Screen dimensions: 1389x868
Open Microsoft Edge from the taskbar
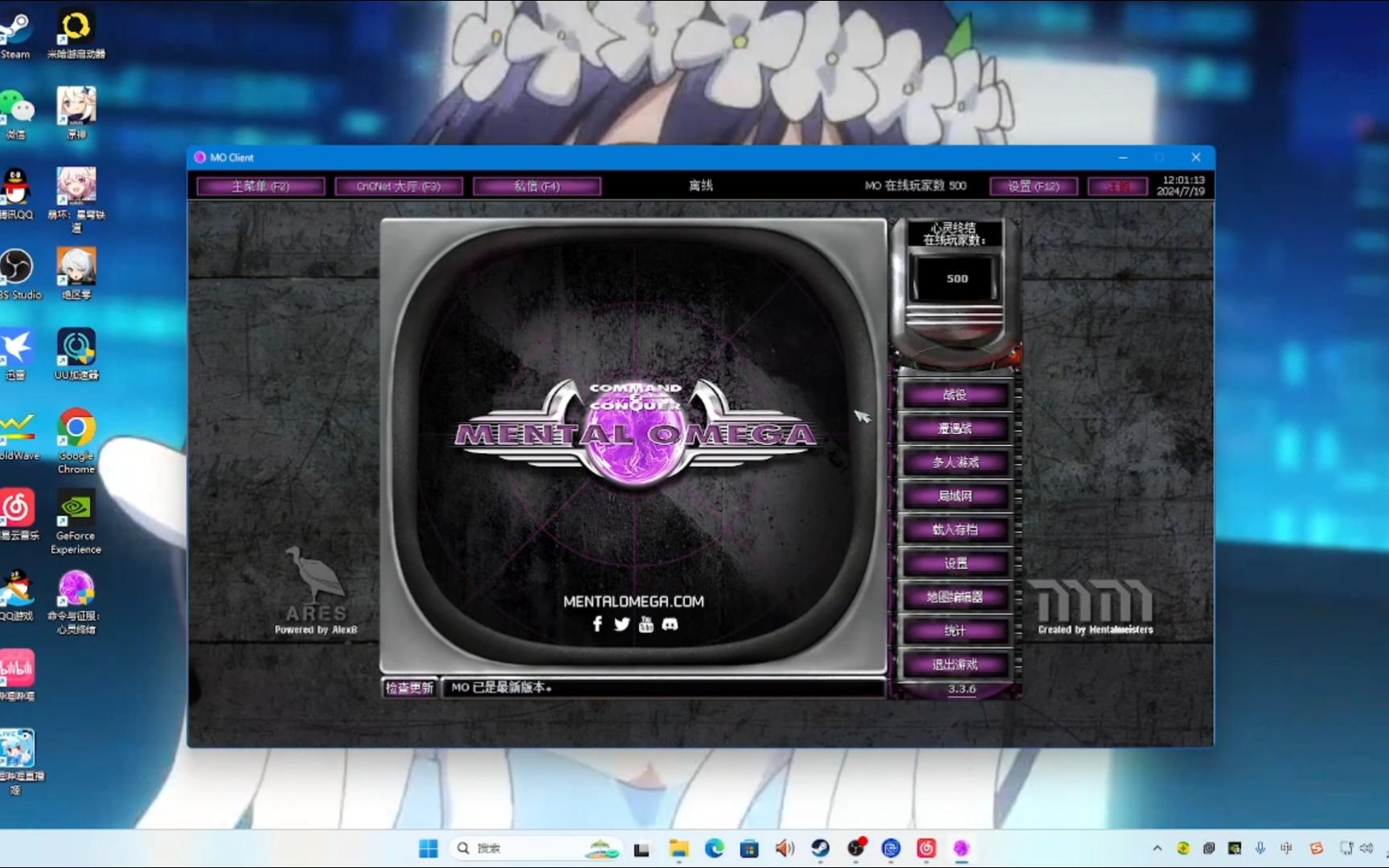(714, 848)
